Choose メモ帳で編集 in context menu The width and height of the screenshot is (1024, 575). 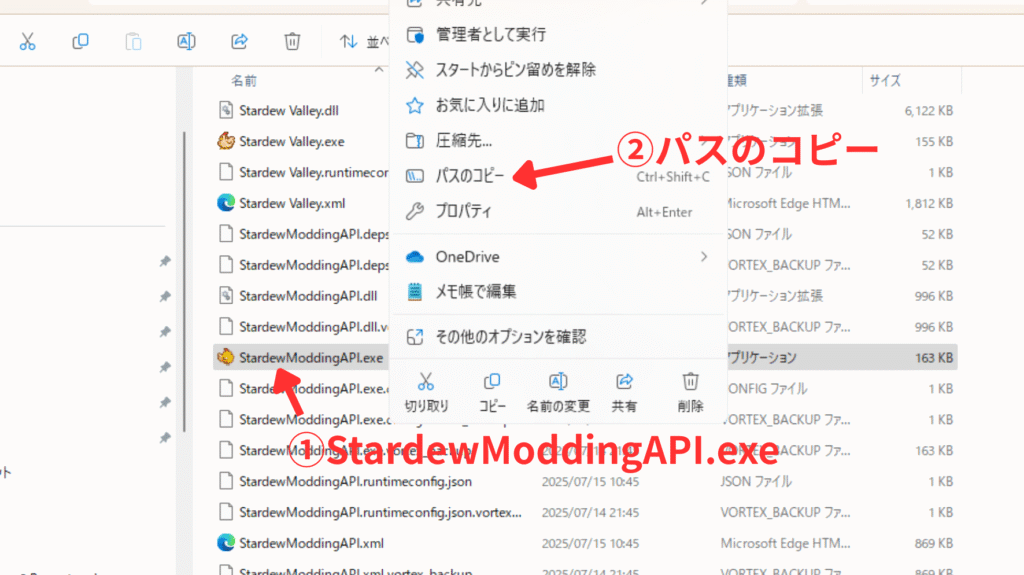pyautogui.click(x=558, y=291)
